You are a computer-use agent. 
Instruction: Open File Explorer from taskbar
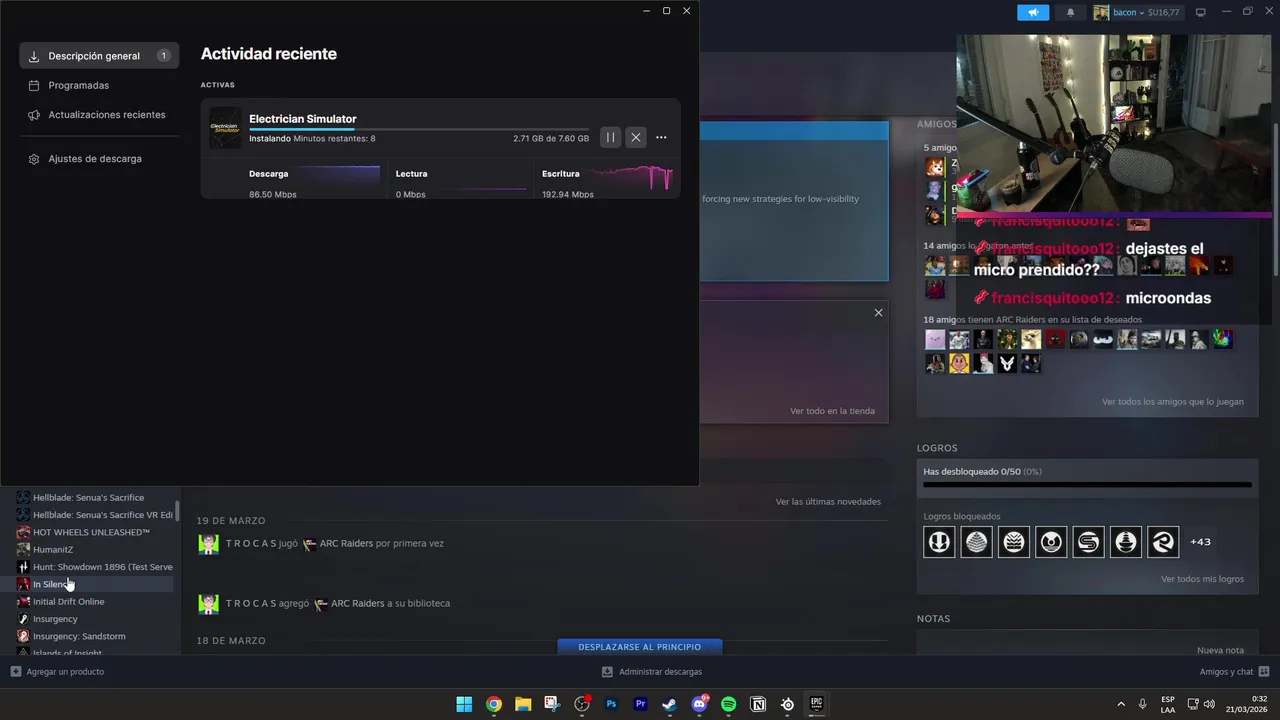(x=523, y=704)
